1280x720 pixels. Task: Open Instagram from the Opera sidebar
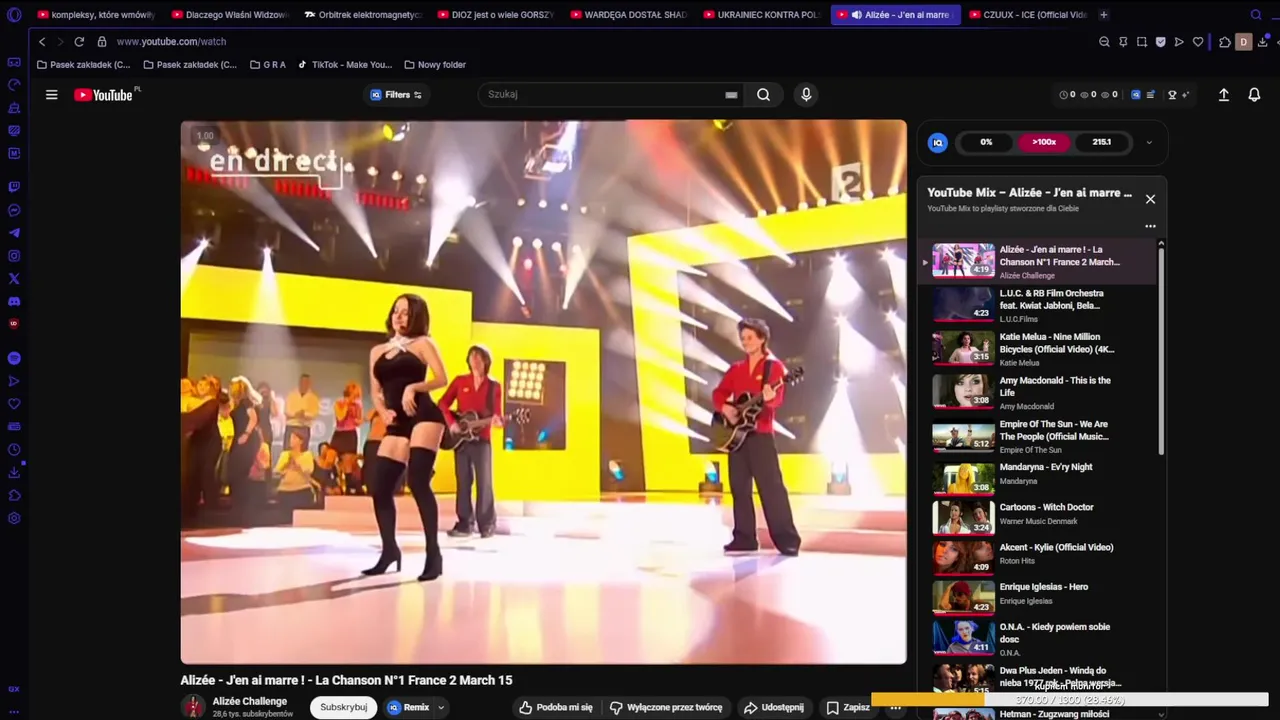click(x=14, y=256)
